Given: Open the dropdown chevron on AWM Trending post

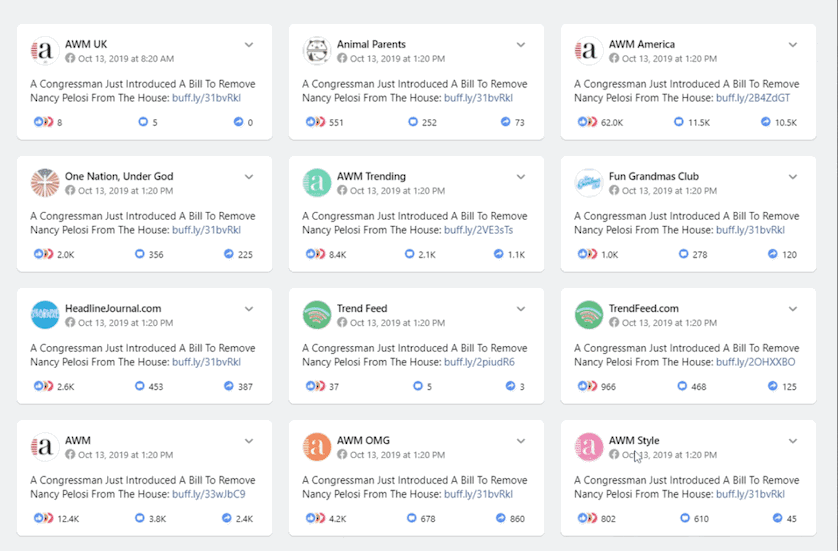Looking at the screenshot, I should [521, 177].
